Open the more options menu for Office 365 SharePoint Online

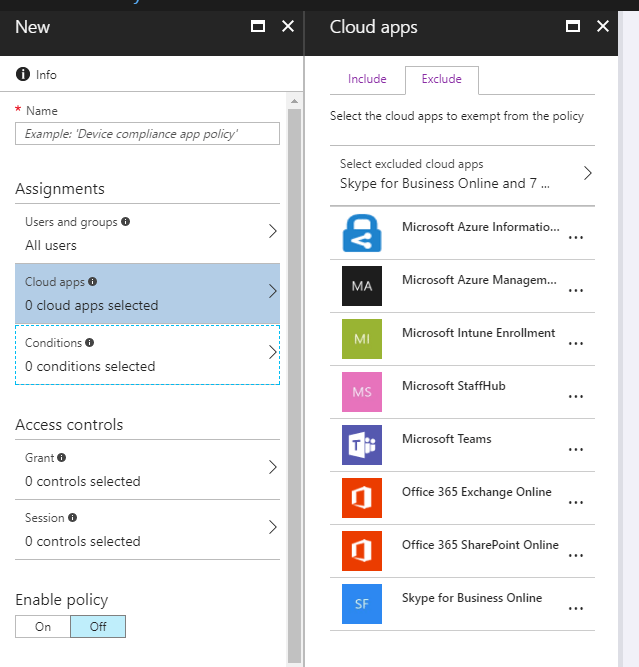(x=576, y=556)
